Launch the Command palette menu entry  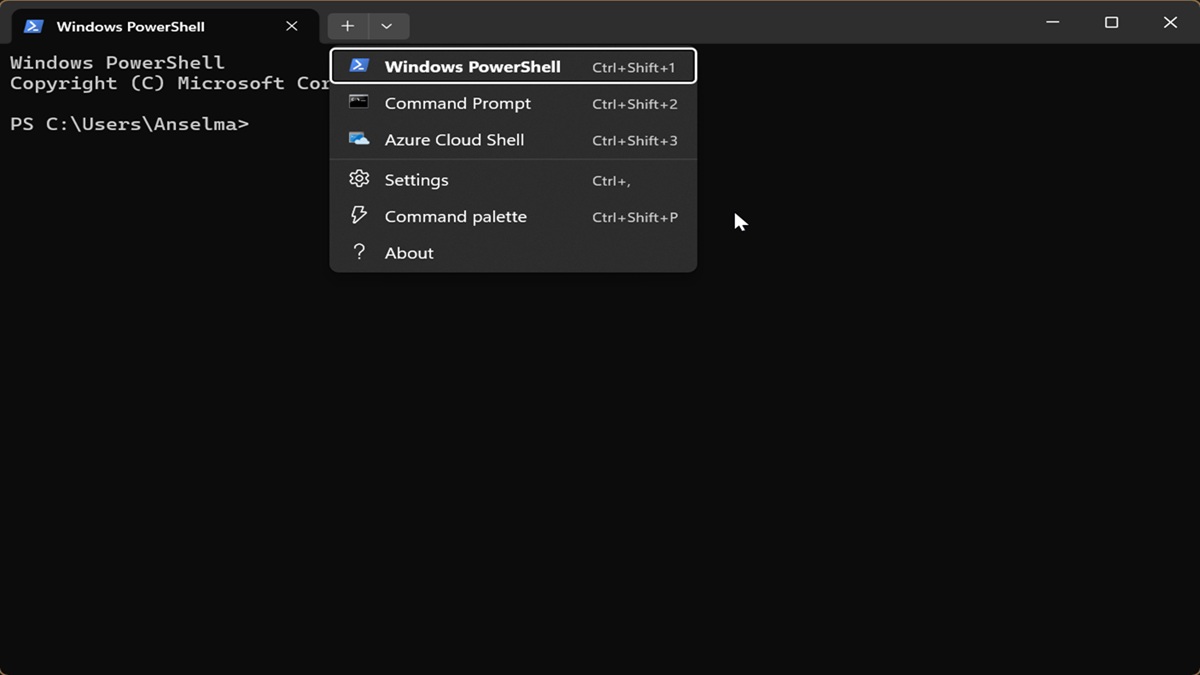point(513,216)
